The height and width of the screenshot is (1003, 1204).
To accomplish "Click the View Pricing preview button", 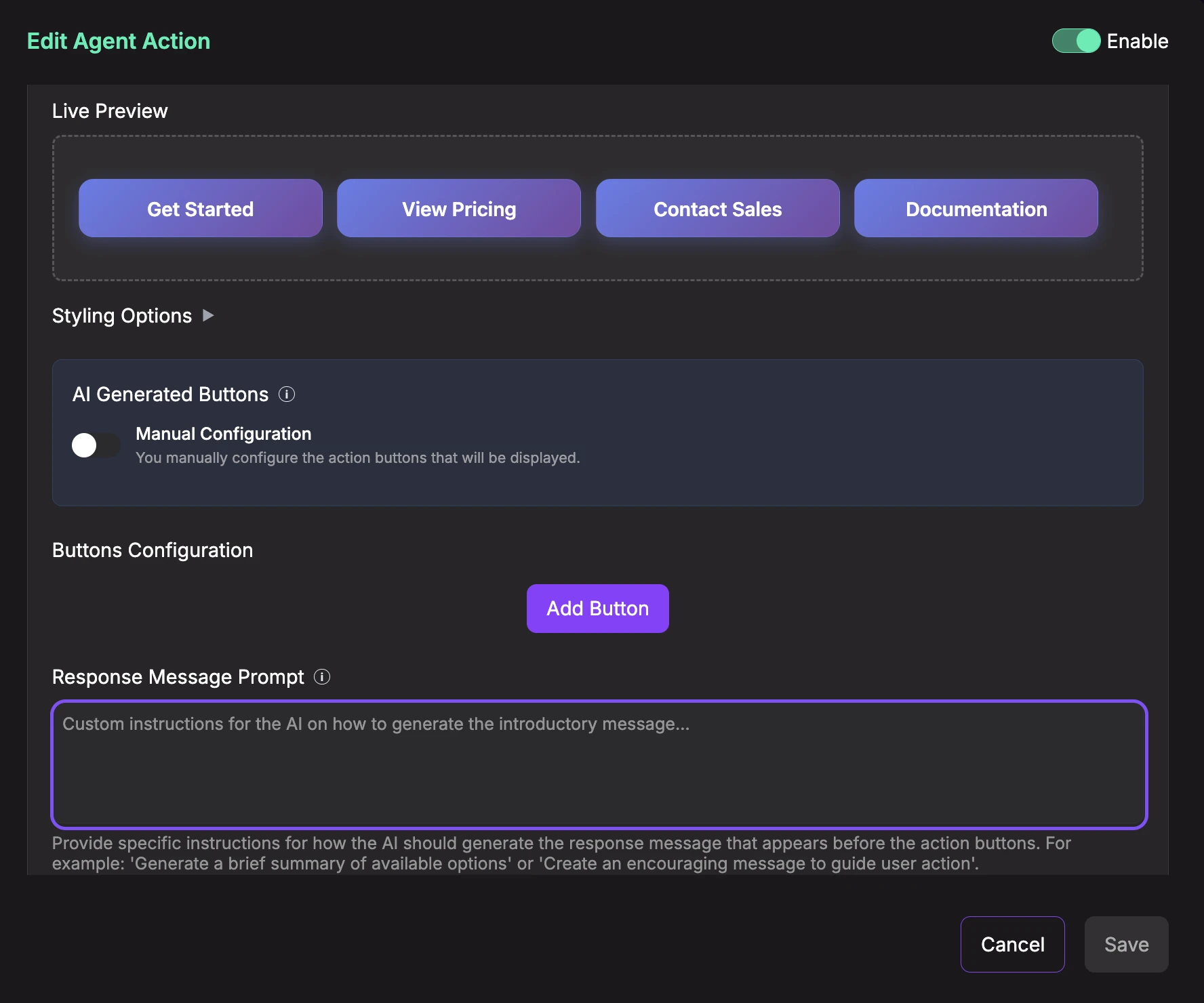I will point(459,209).
